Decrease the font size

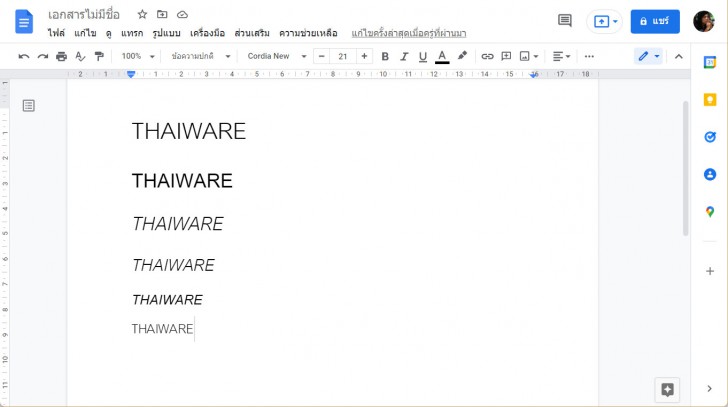321,56
